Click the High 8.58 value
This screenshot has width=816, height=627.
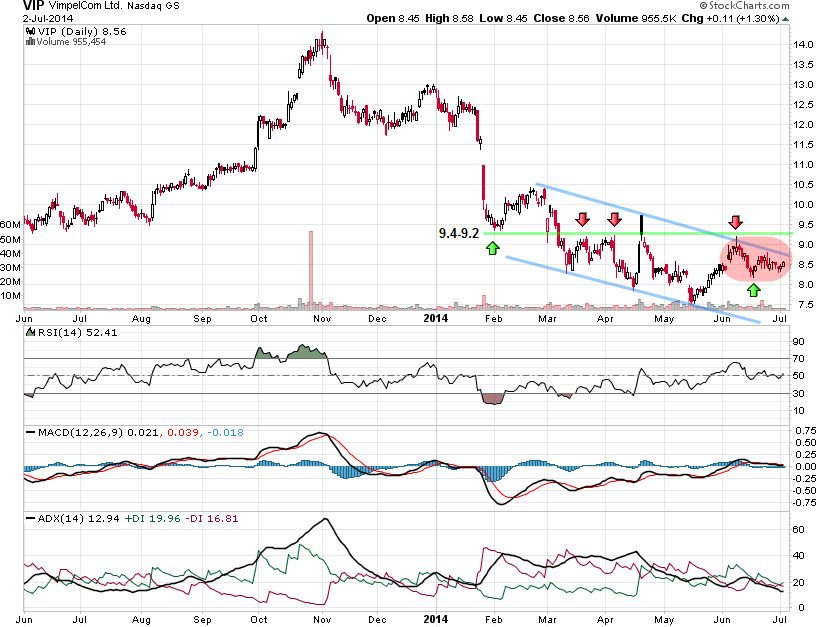(449, 18)
